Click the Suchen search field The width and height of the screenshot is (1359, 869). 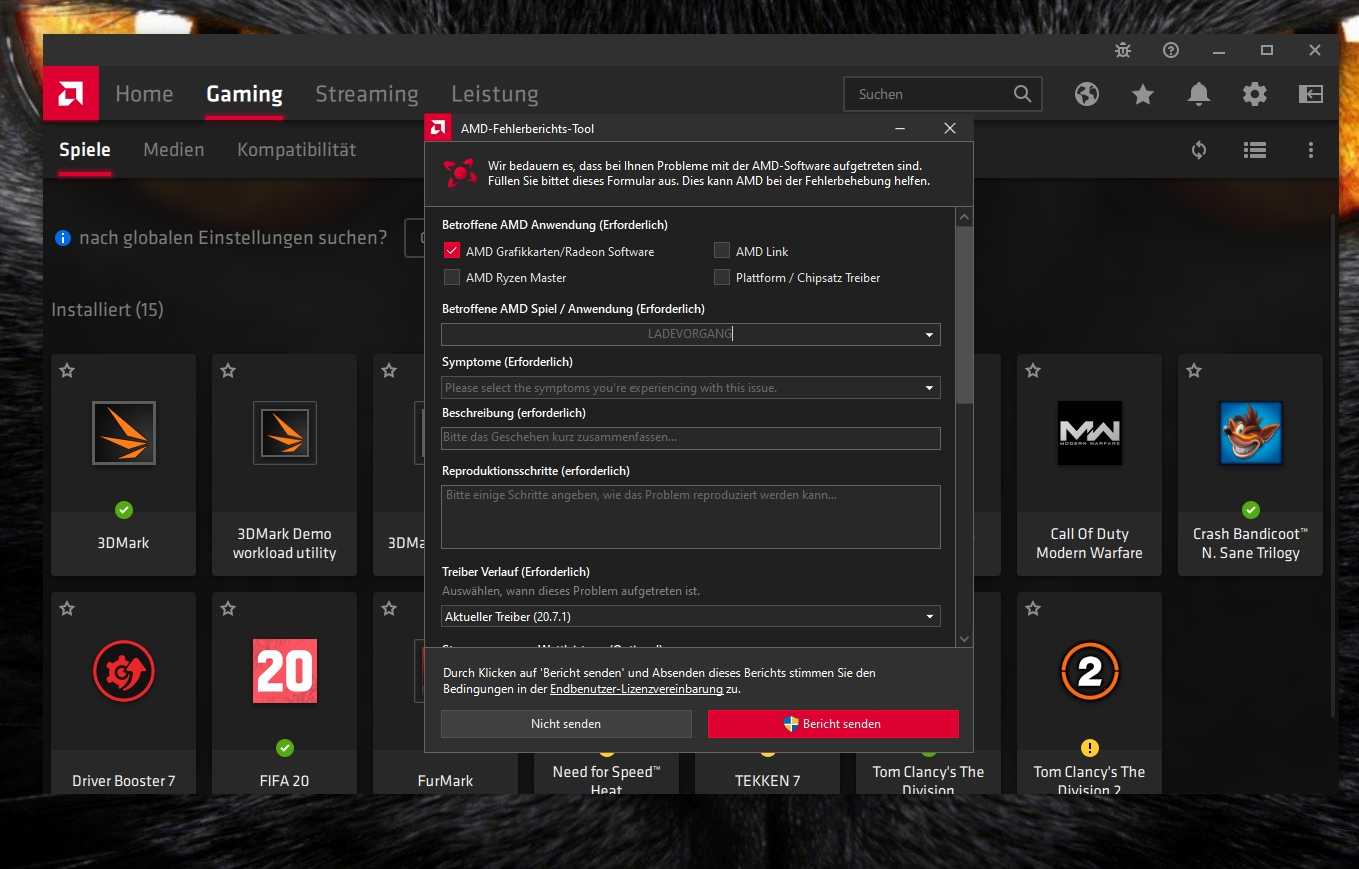(943, 94)
